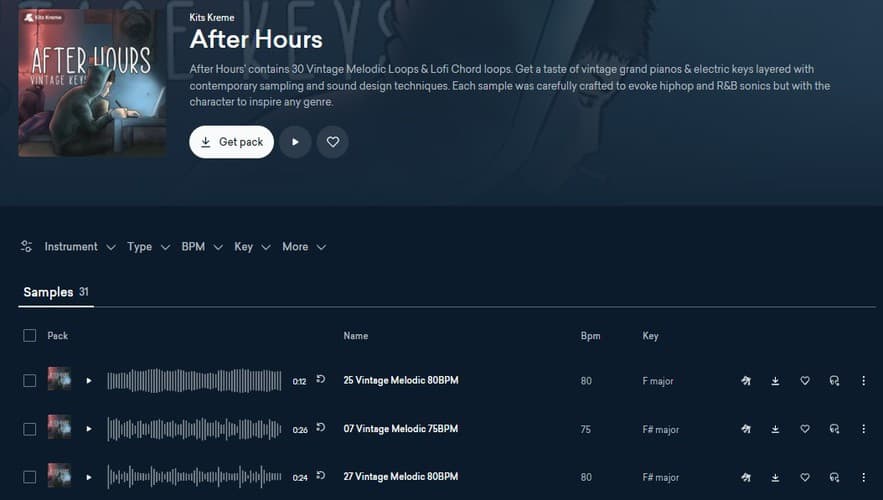Toggle loop icon on 25 Vintage Melodic 80BPM
Screen dimensions: 883x500
[321, 379]
